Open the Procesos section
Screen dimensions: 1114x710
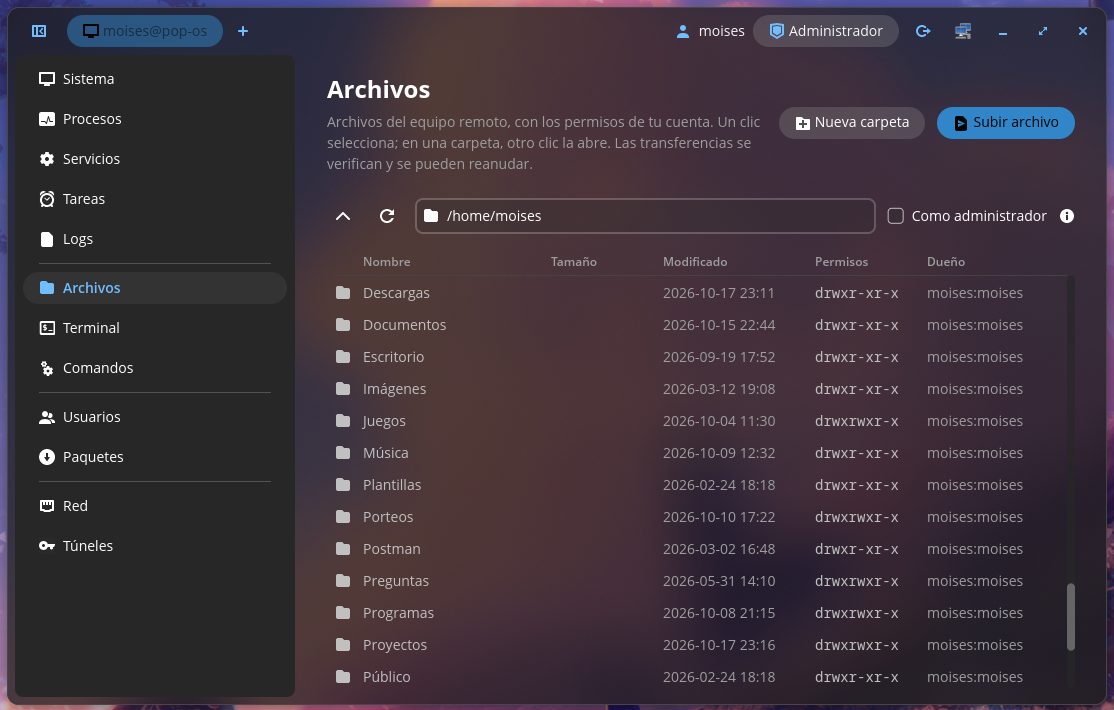[x=155, y=119]
